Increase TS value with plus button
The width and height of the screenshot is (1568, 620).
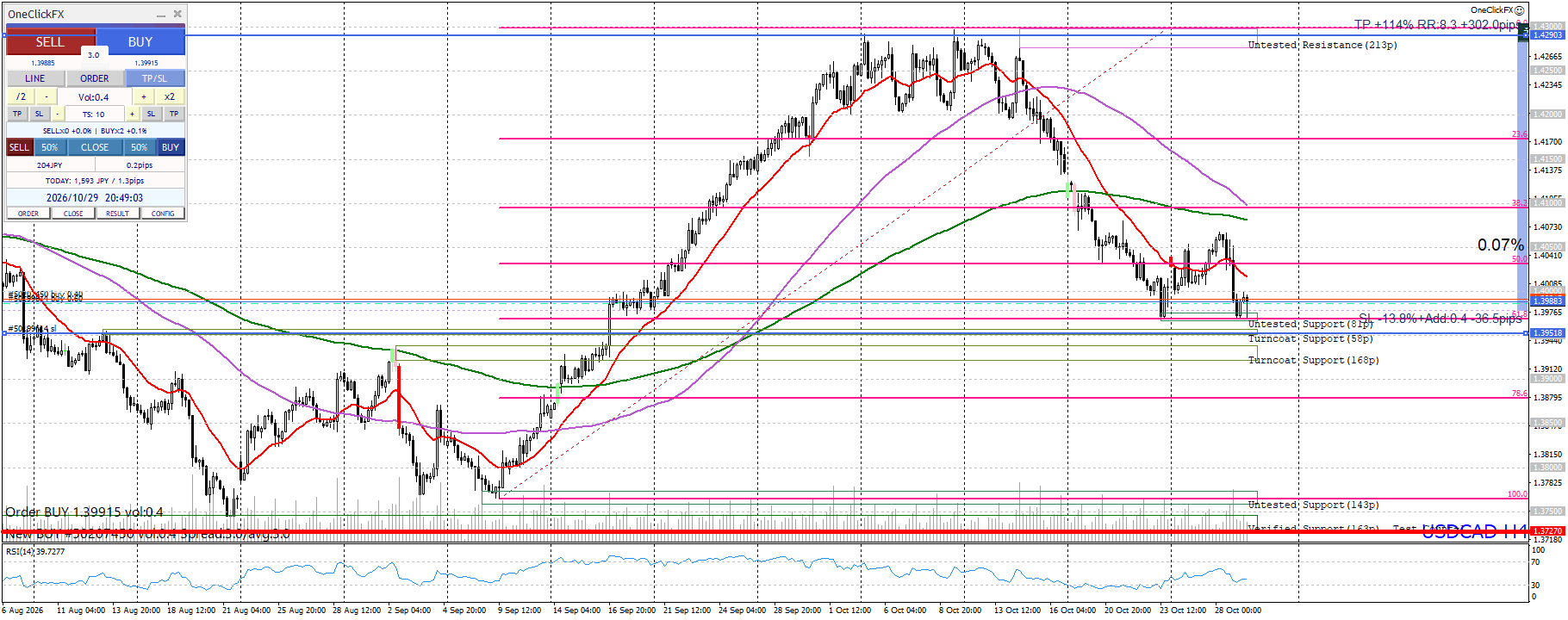coord(132,114)
